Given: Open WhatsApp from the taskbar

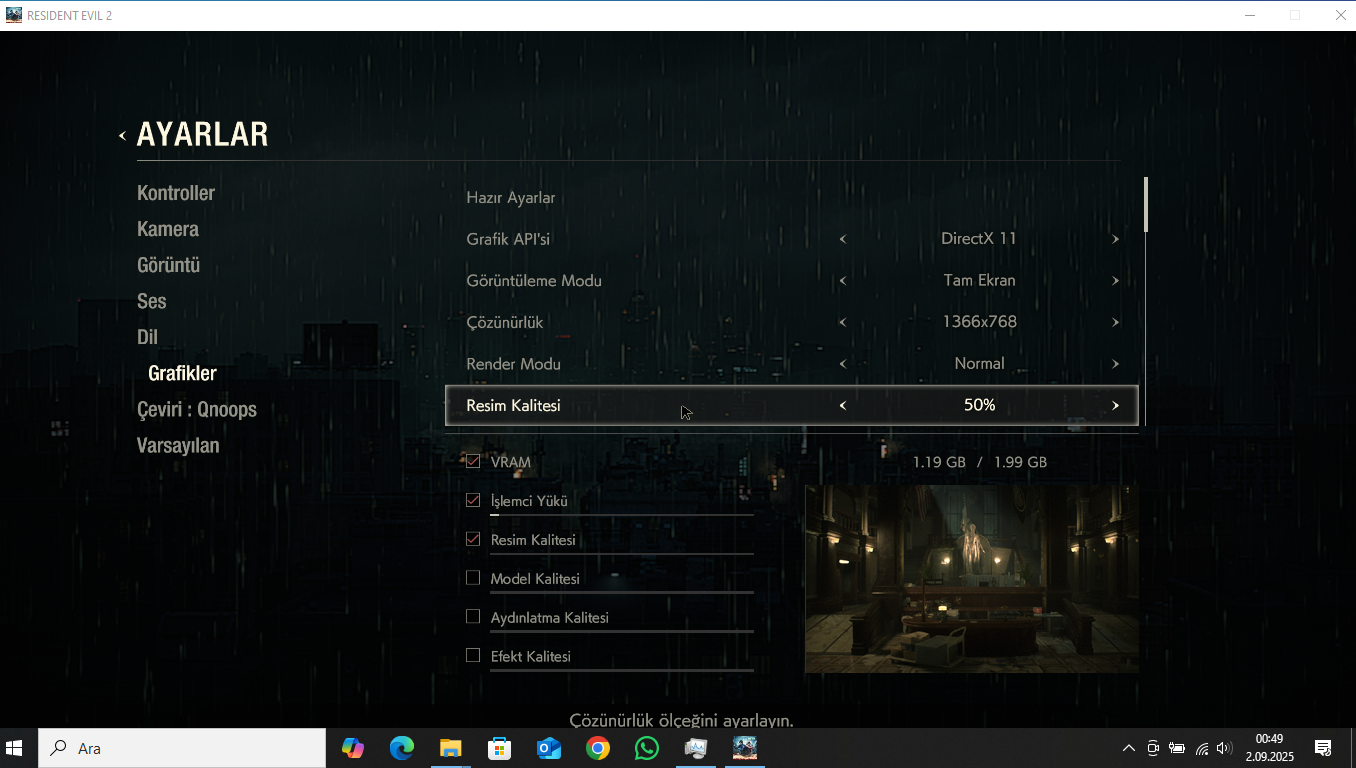Looking at the screenshot, I should [x=647, y=748].
